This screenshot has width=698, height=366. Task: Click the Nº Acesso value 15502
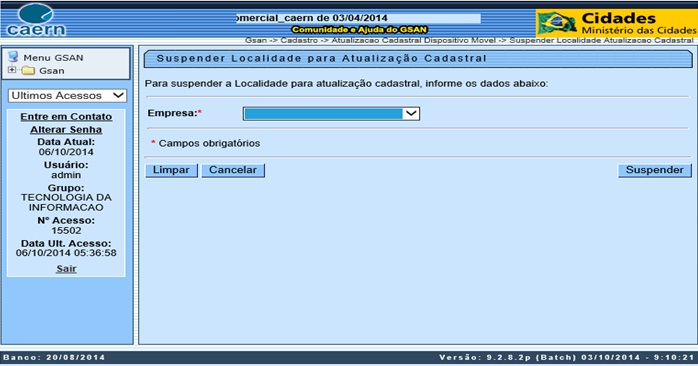click(66, 231)
